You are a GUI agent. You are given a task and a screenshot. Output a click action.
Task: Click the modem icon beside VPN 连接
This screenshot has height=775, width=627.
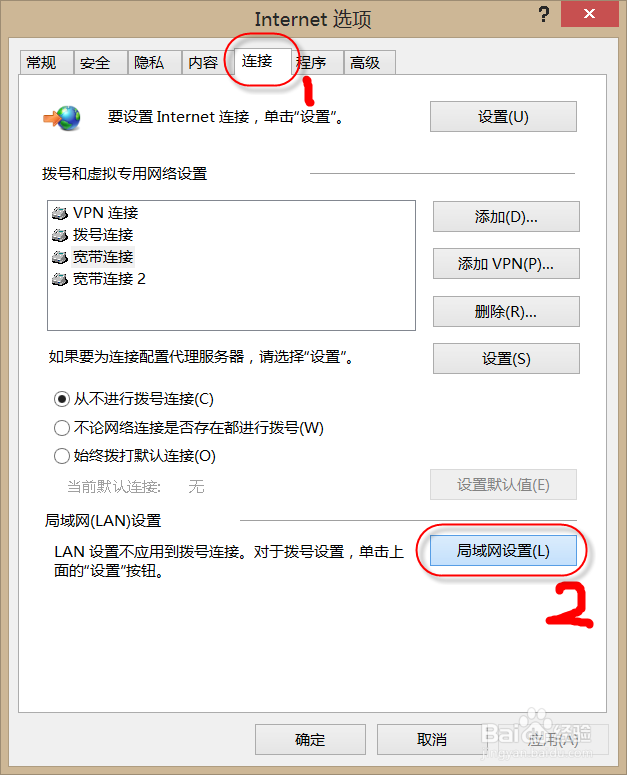coord(60,214)
